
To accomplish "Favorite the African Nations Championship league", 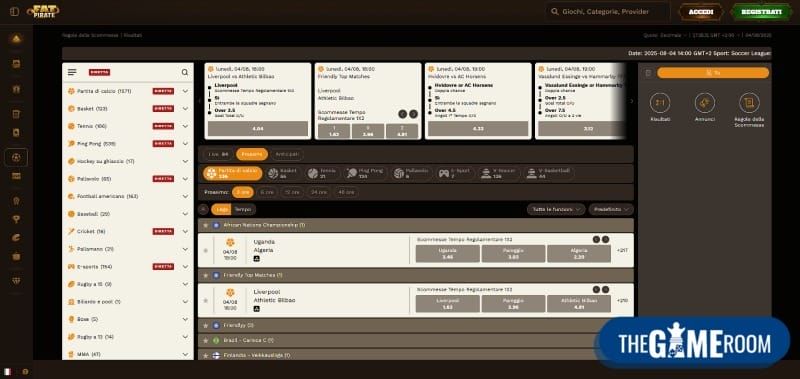I will pyautogui.click(x=206, y=225).
